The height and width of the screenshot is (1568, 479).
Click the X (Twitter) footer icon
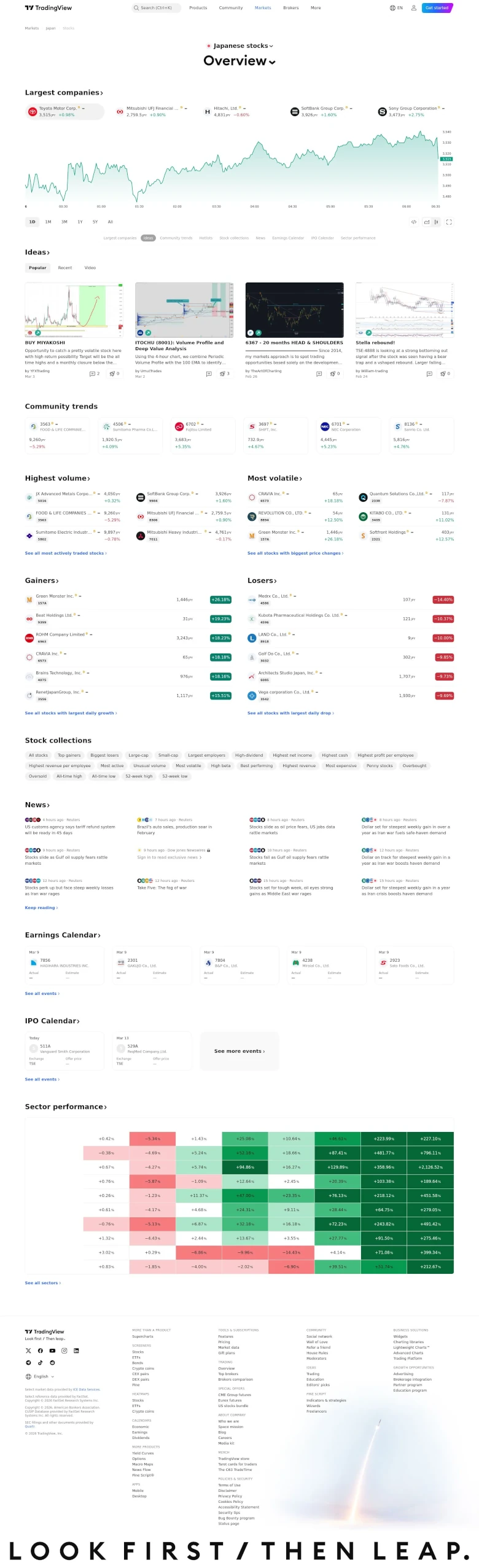click(x=28, y=1351)
